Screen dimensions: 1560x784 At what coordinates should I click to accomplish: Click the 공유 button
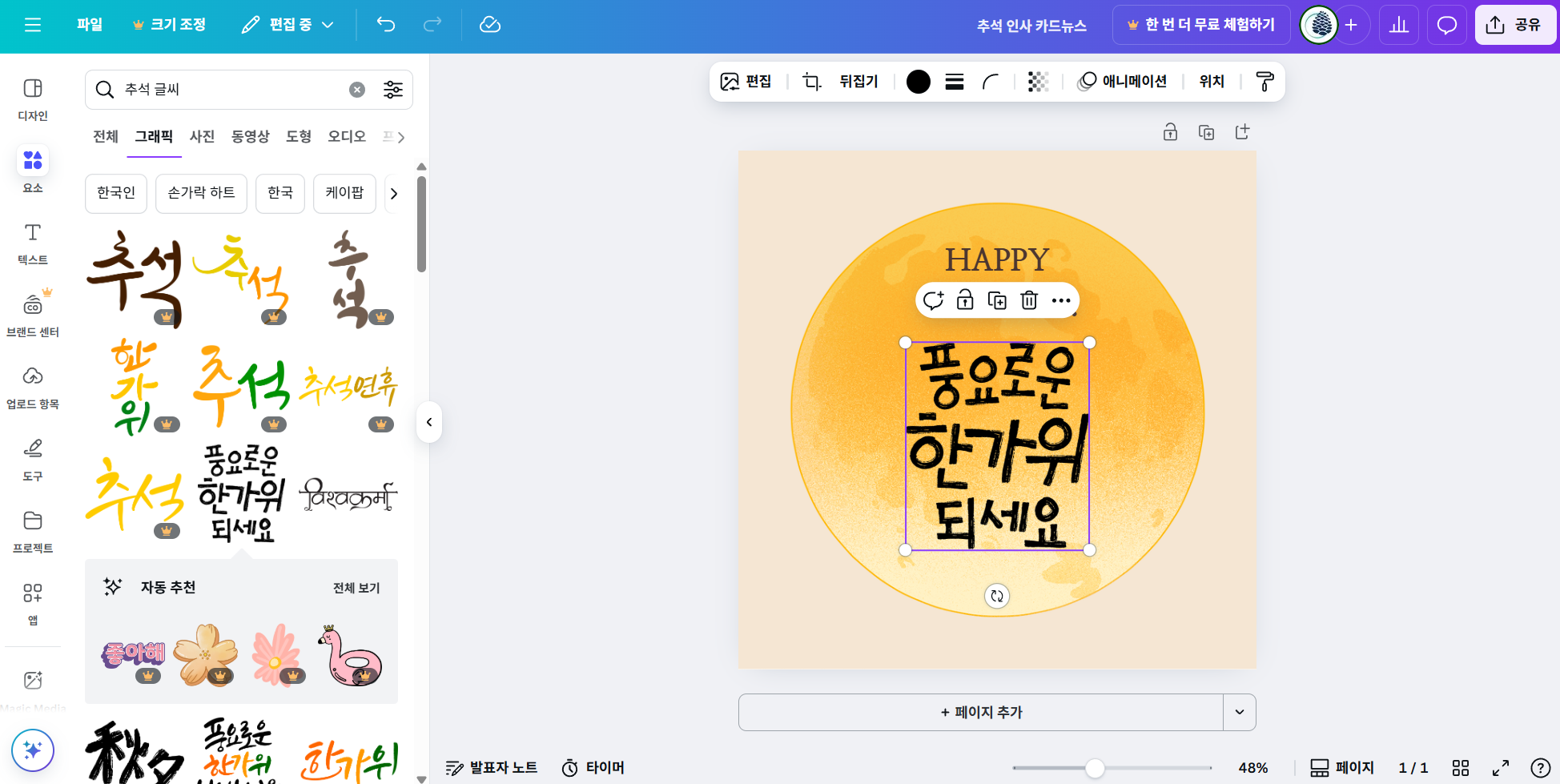click(1515, 24)
